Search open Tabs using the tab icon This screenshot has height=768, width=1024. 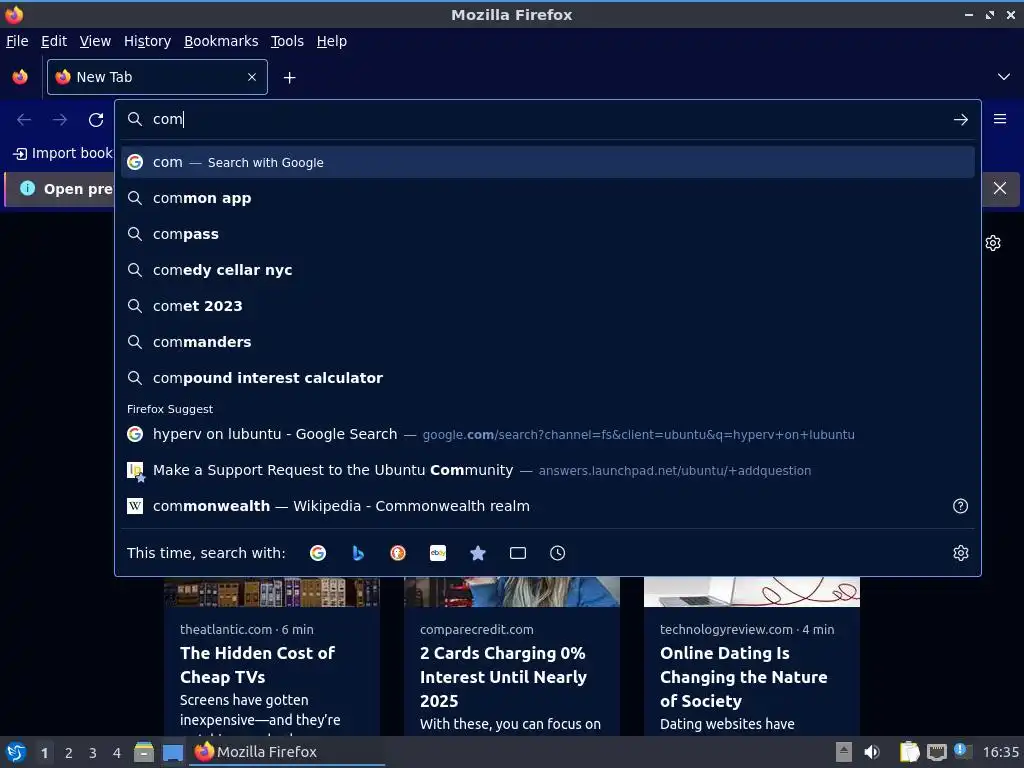pos(518,553)
